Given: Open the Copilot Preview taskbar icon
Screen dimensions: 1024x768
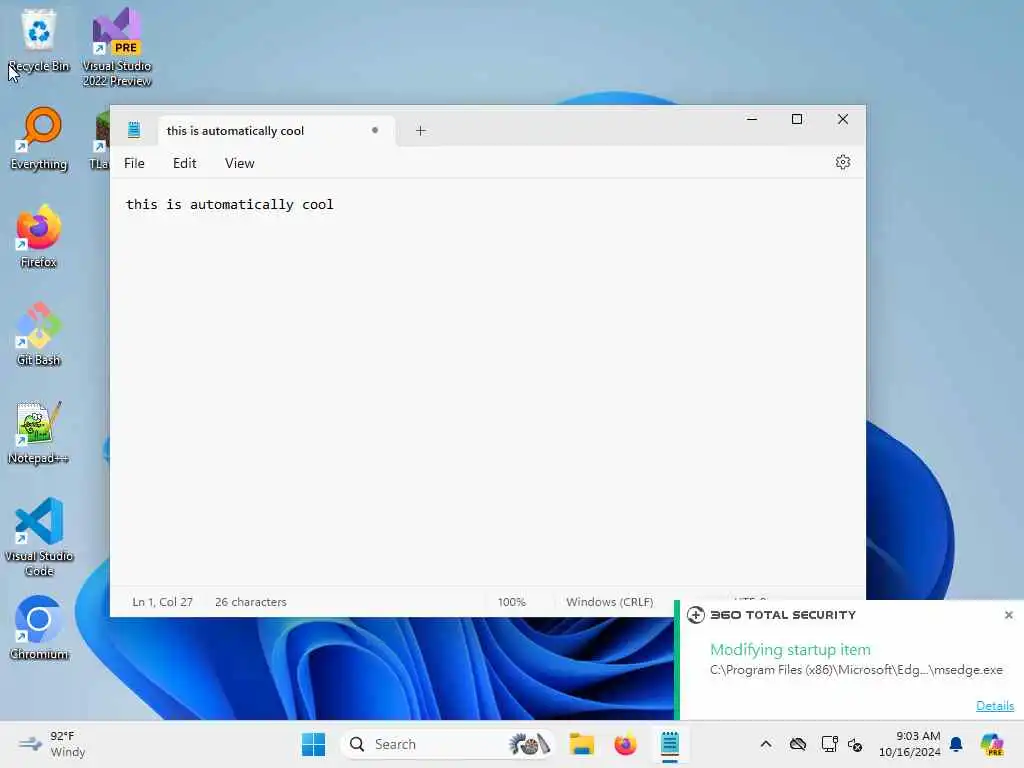Looking at the screenshot, I should [x=992, y=744].
